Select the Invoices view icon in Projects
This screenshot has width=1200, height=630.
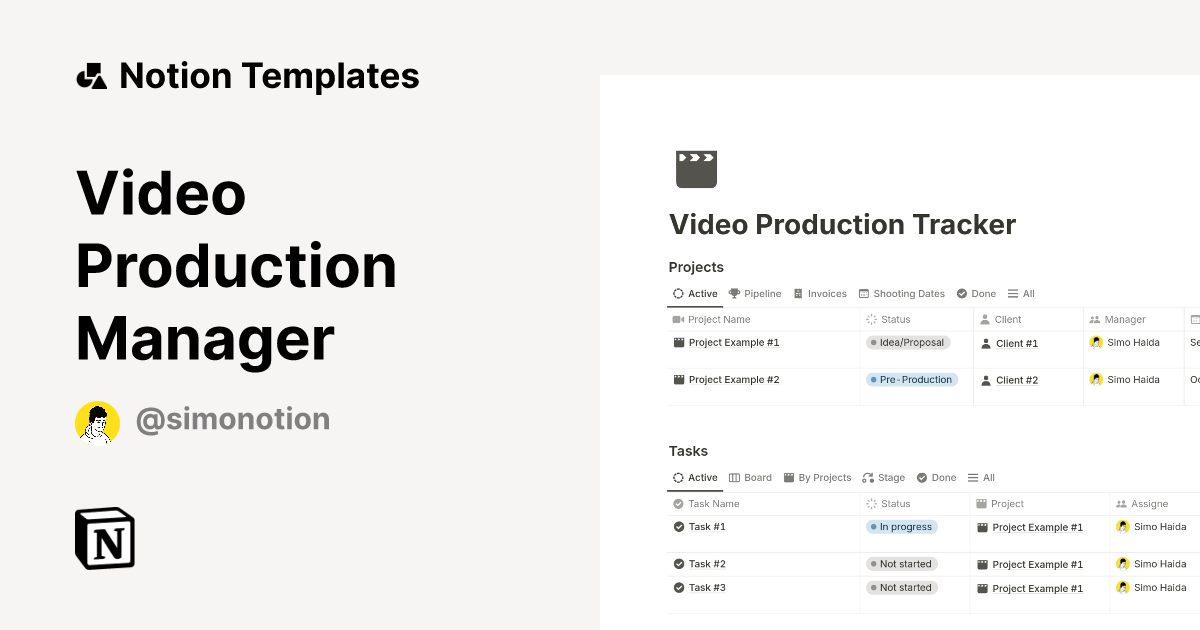(x=800, y=293)
